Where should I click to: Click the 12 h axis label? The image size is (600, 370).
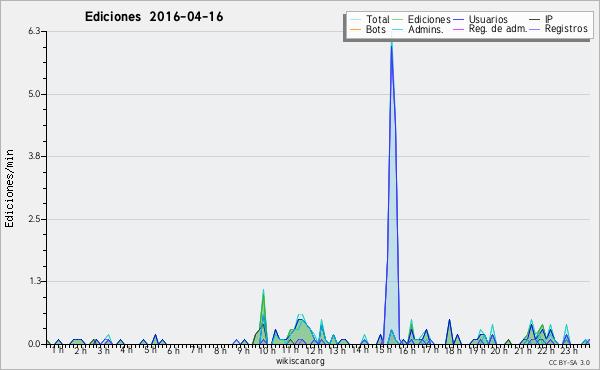coord(314,350)
